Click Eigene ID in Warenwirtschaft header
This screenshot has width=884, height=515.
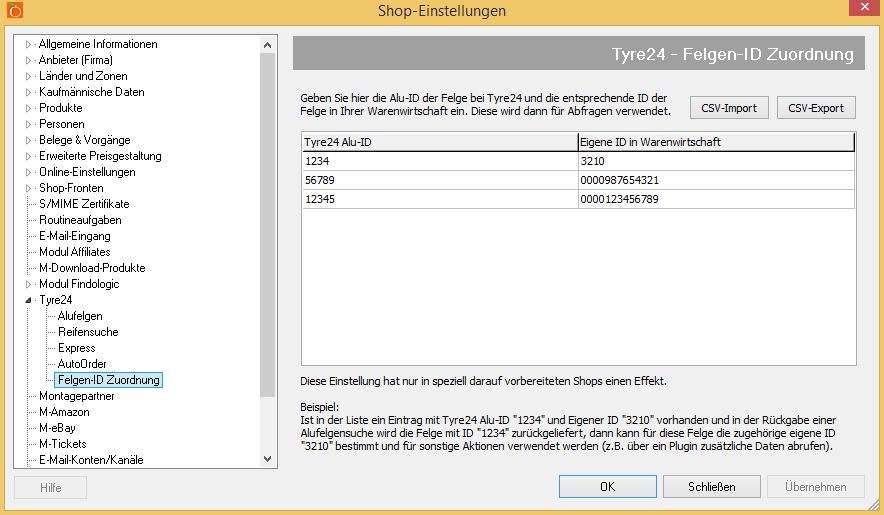pyautogui.click(x=716, y=142)
